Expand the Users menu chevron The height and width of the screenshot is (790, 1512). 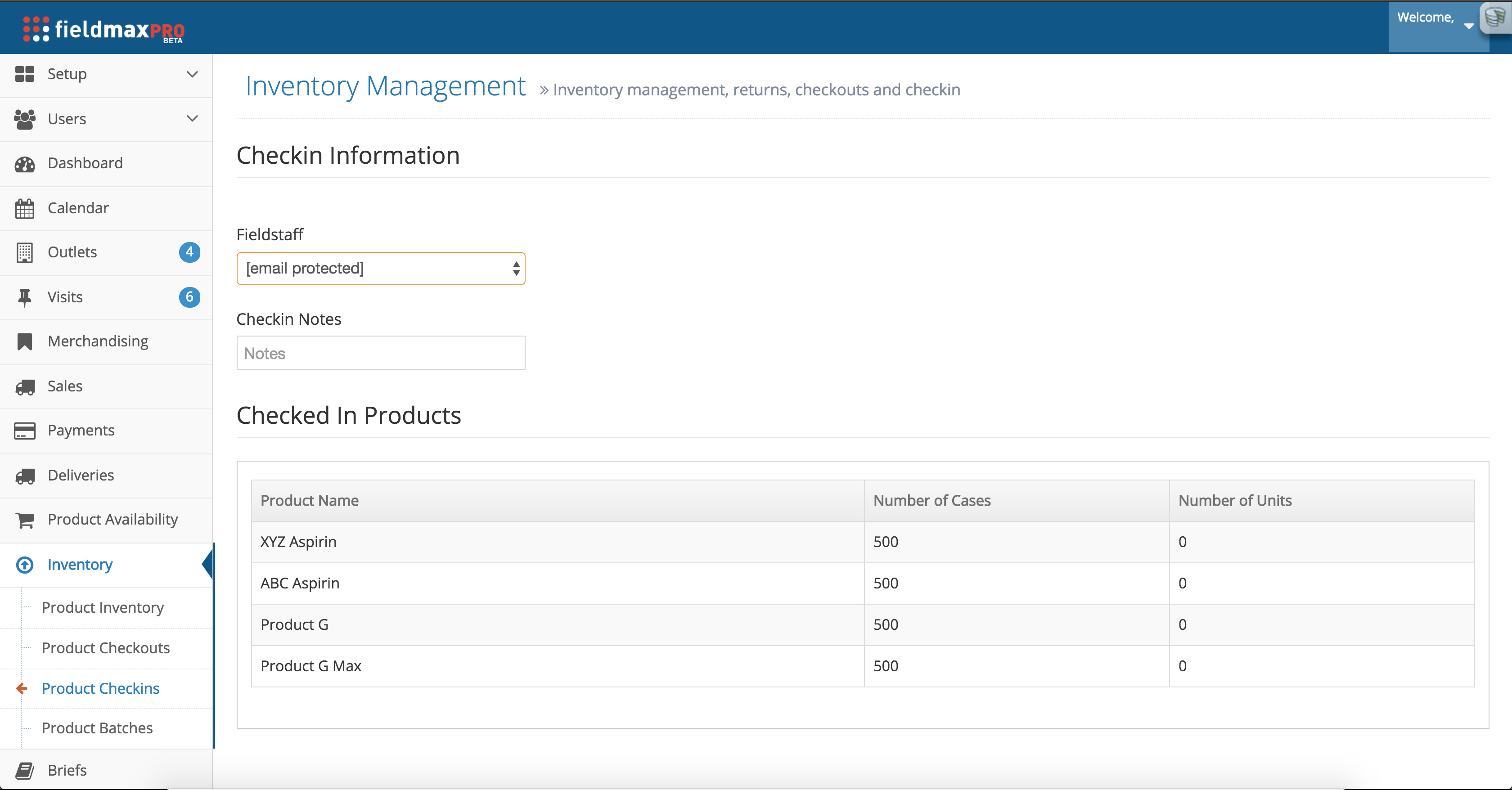pyautogui.click(x=192, y=119)
